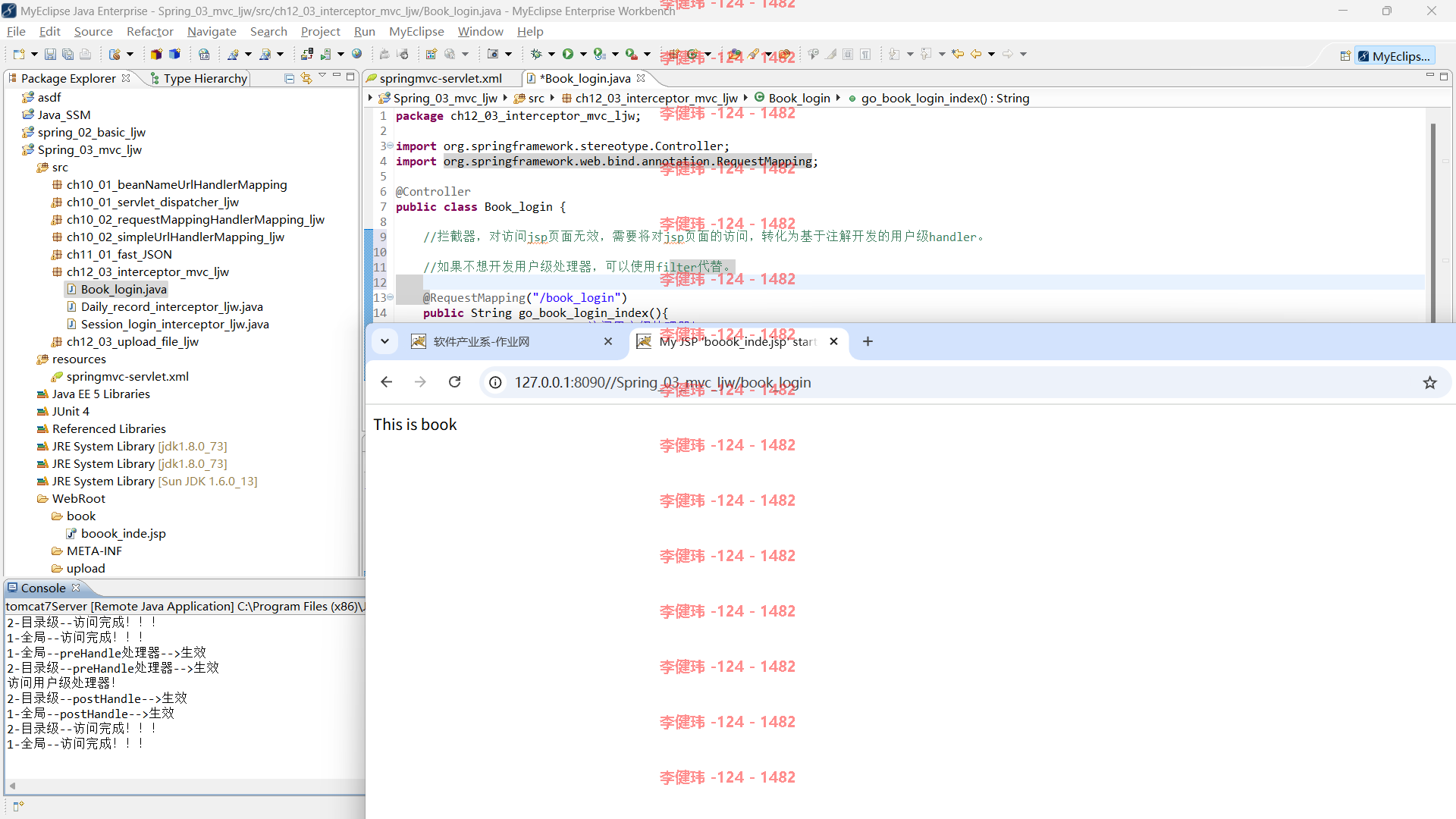Click the site information icon in the address bar
The width and height of the screenshot is (1456, 819).
(495, 382)
